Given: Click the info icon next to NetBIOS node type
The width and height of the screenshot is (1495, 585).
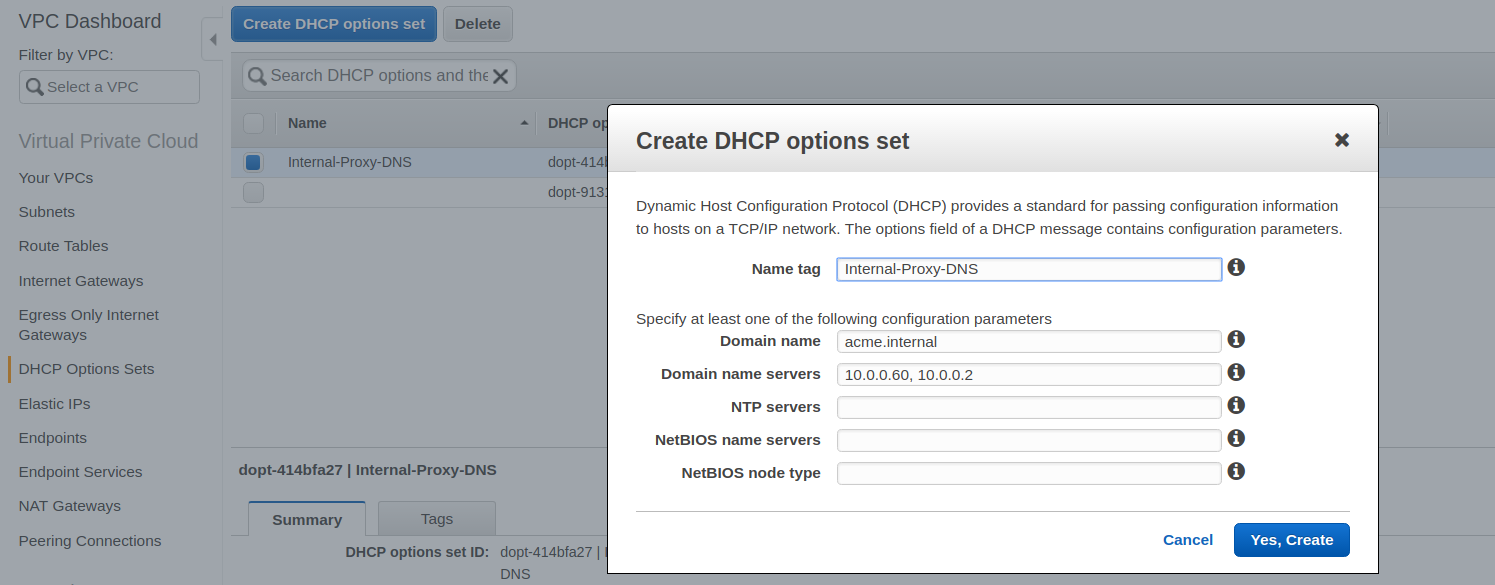Looking at the screenshot, I should tap(1236, 471).
